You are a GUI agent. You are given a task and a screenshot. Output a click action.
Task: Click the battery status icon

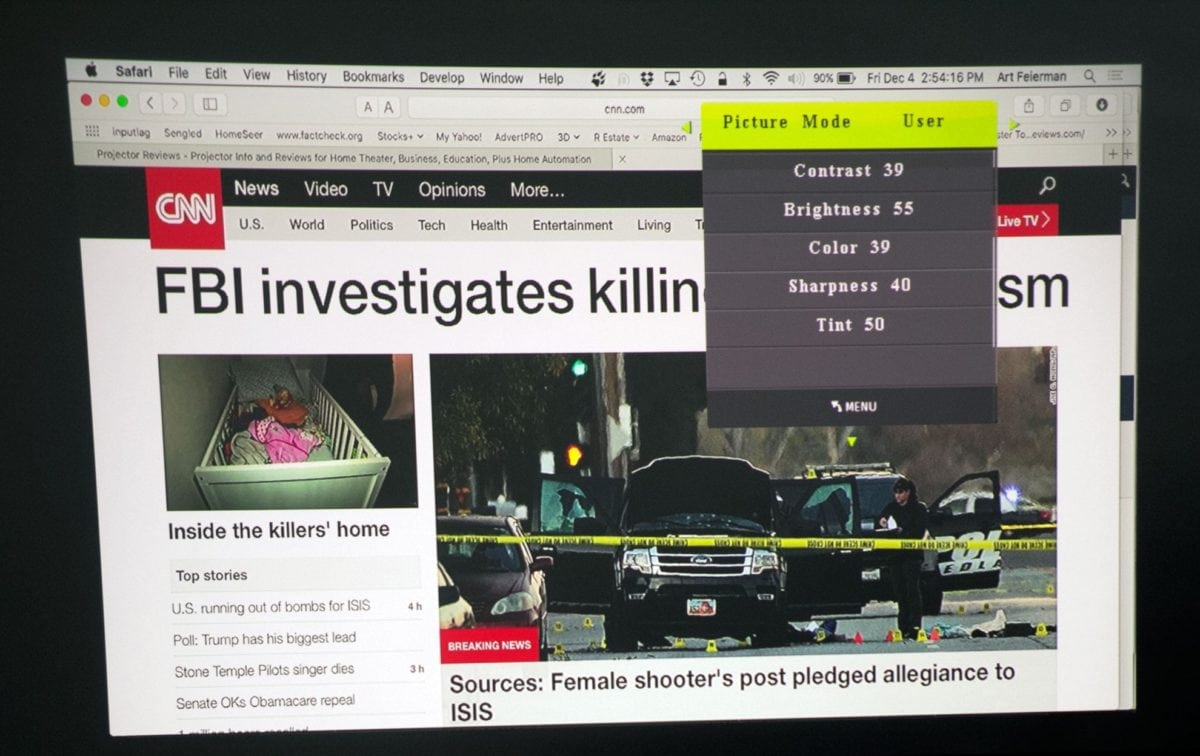[846, 78]
